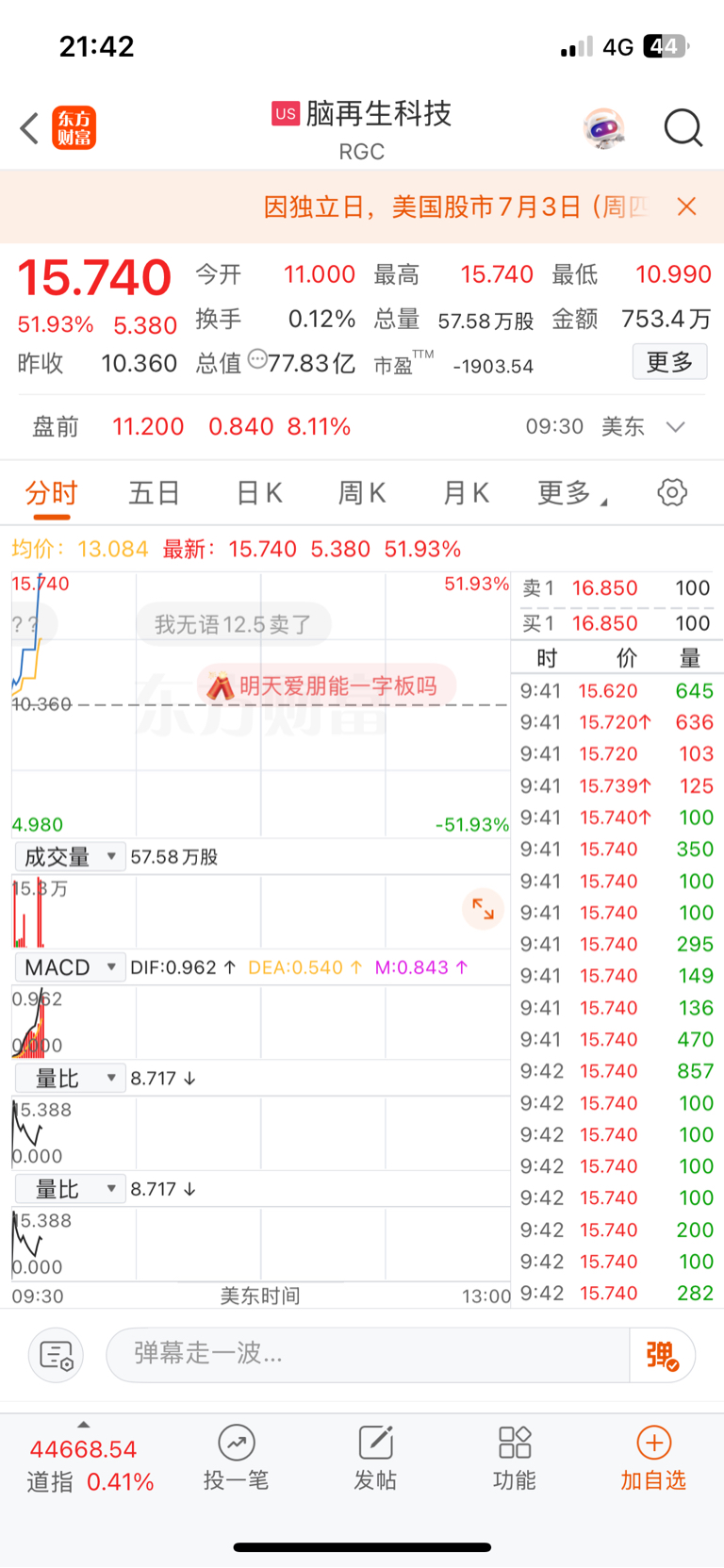This screenshot has width=724, height=1568.
Task: Tap the 投一笔 icon
Action: click(237, 1443)
